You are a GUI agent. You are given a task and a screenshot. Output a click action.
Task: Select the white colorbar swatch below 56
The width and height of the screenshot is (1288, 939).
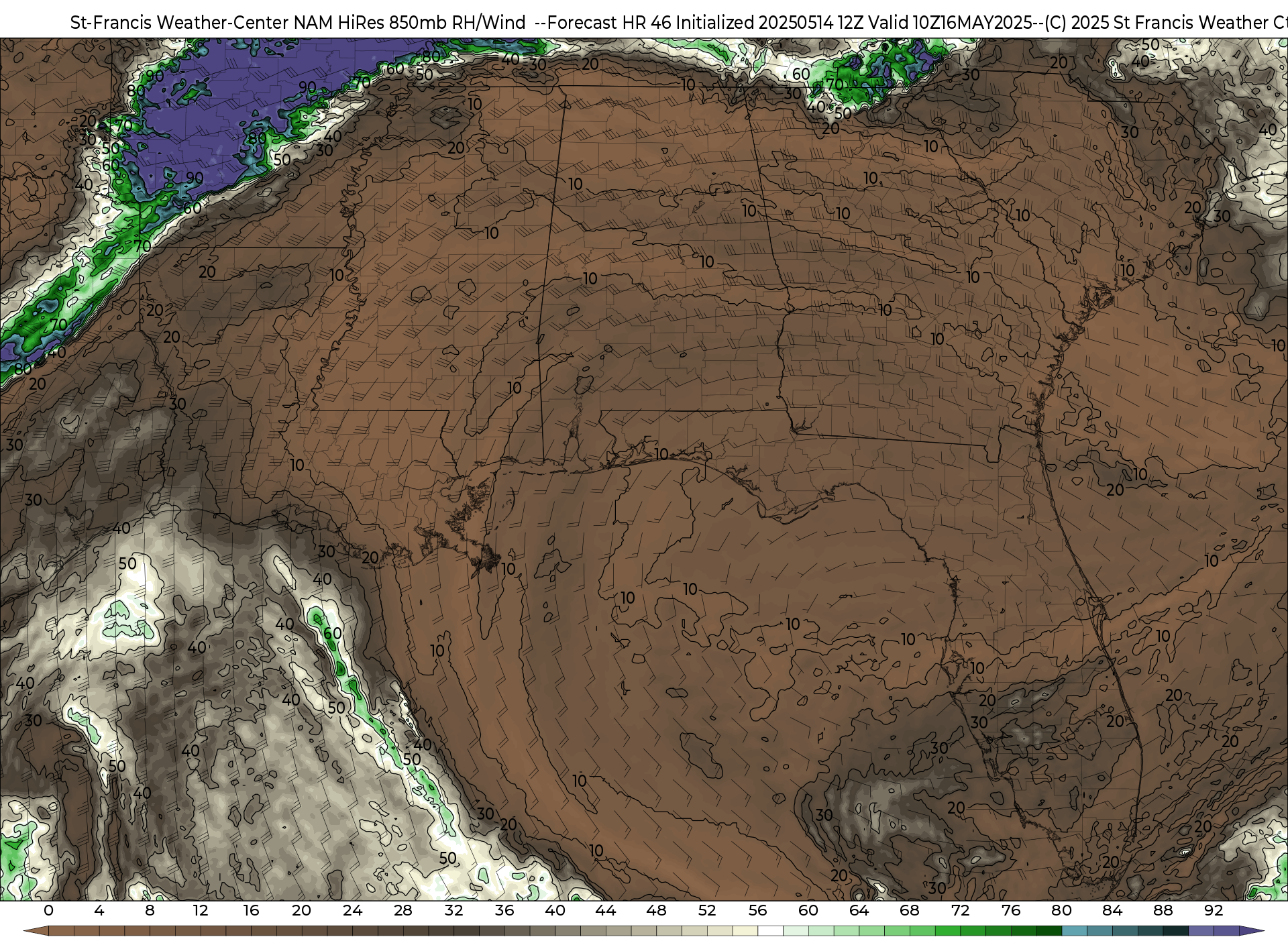tap(771, 931)
